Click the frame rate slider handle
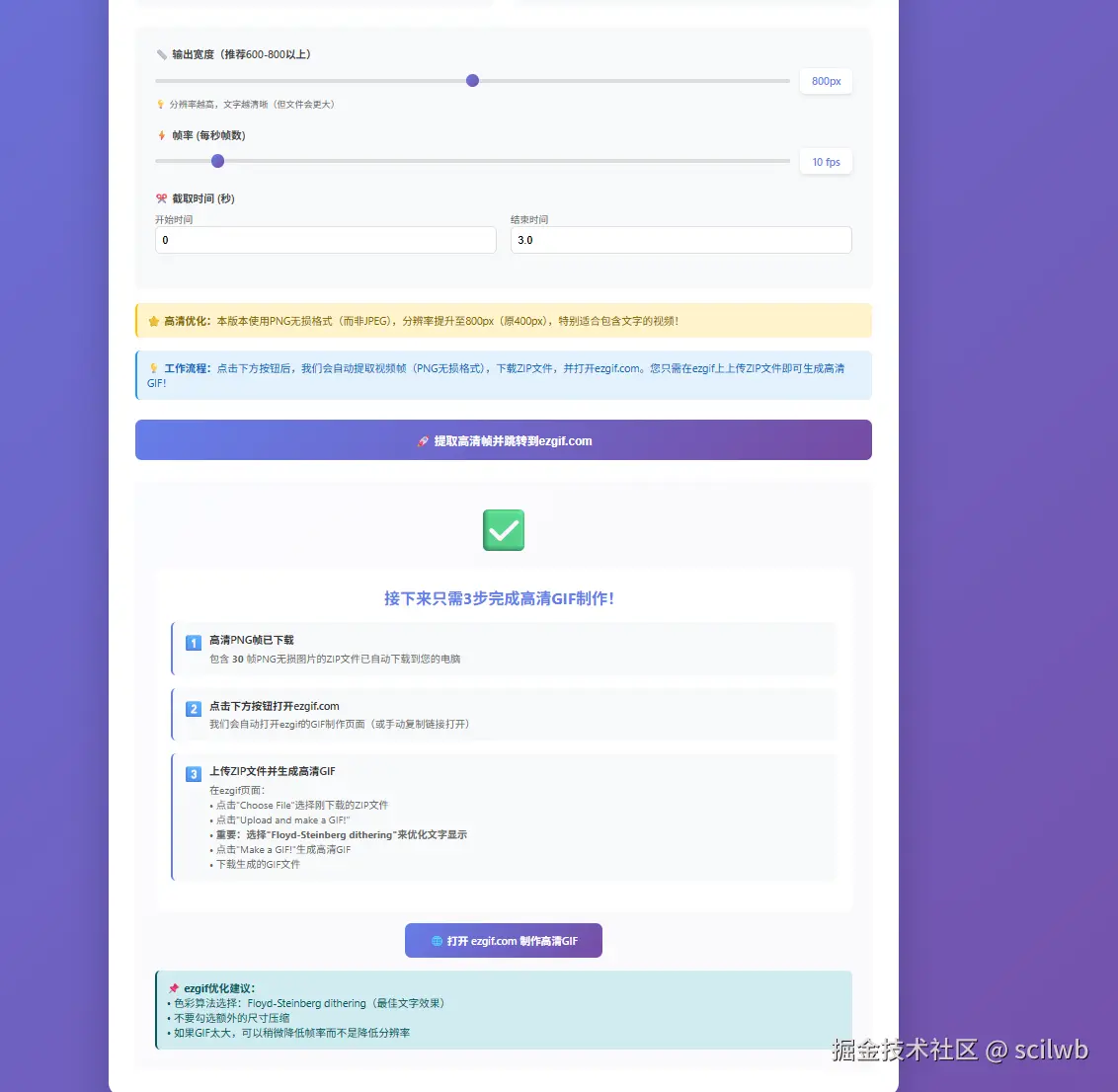 pyautogui.click(x=217, y=161)
